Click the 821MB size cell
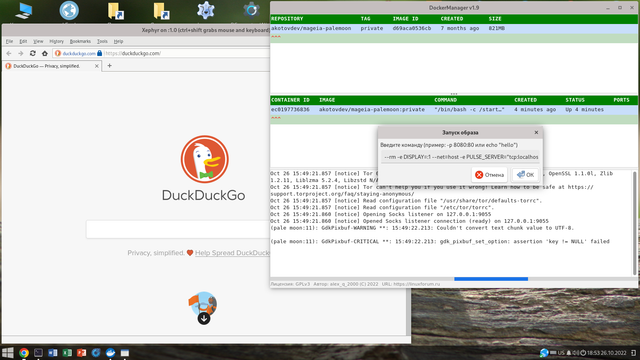The height and width of the screenshot is (360, 640). [x=497, y=29]
